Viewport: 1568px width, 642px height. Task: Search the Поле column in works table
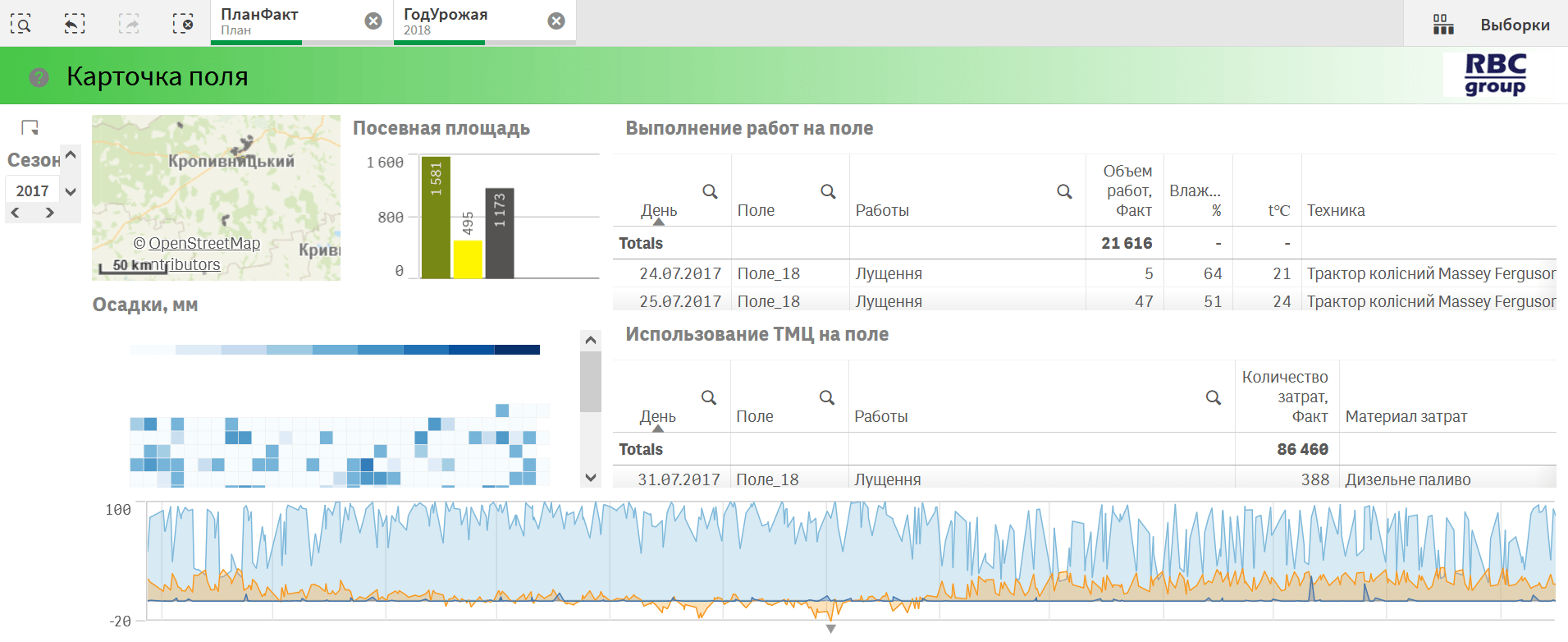(828, 191)
